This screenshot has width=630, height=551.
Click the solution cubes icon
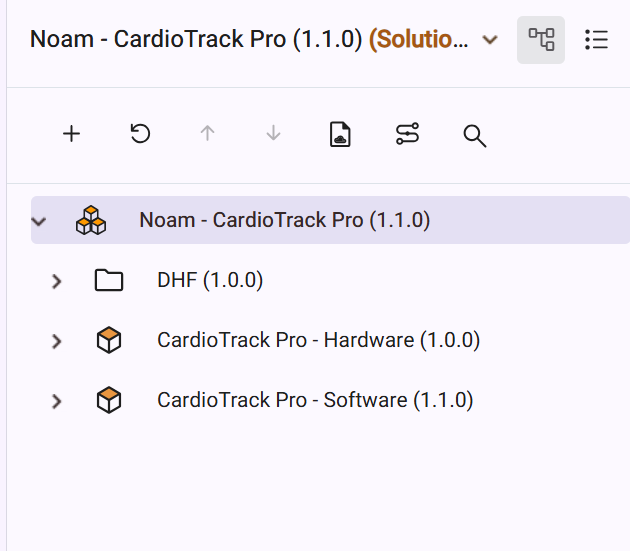(91, 220)
